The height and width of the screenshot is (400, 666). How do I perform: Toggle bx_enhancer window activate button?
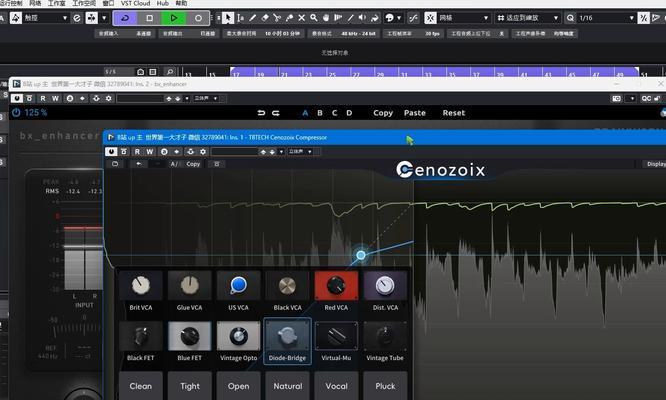click(x=17, y=99)
